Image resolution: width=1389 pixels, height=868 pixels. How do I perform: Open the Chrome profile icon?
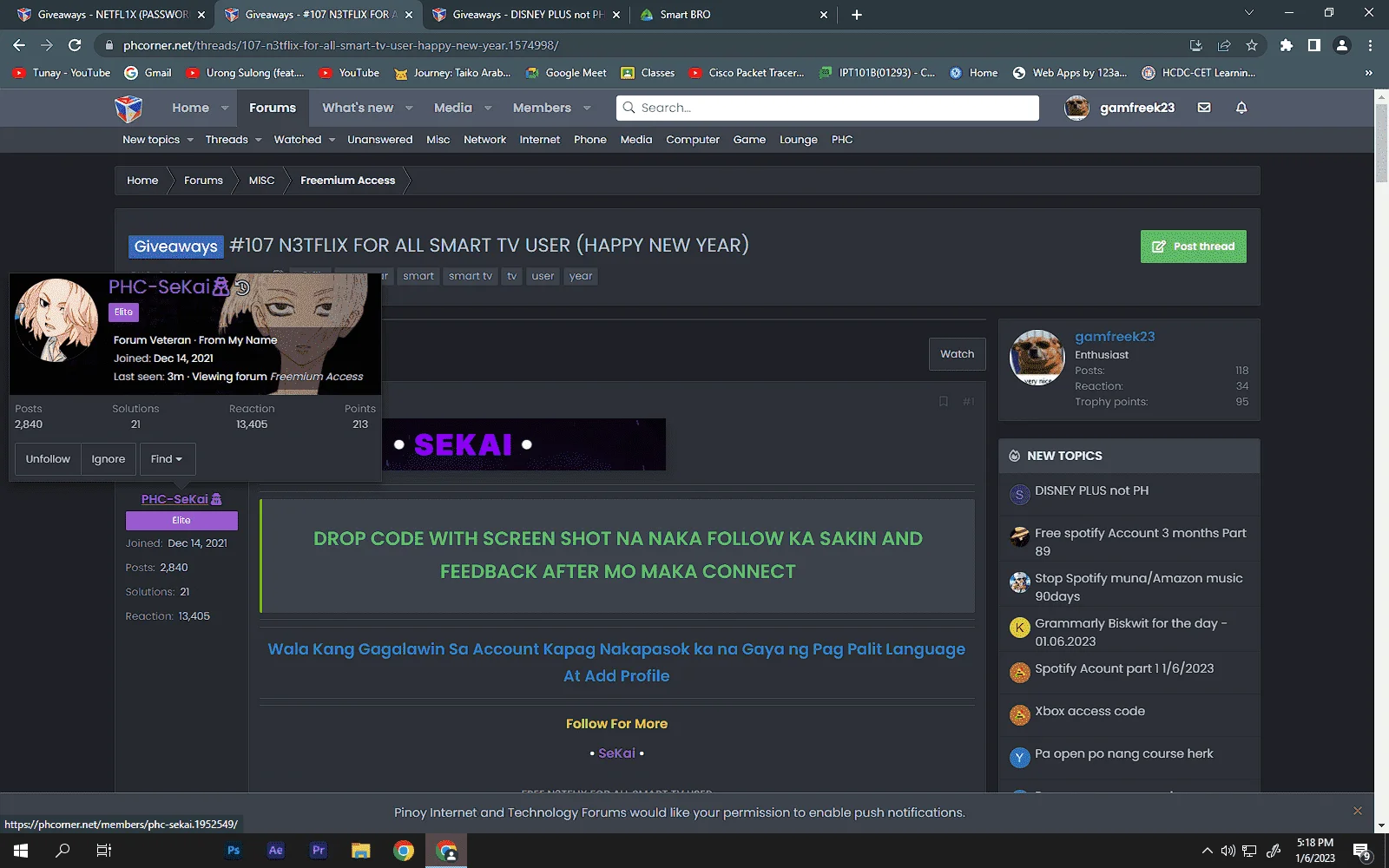(x=1342, y=45)
